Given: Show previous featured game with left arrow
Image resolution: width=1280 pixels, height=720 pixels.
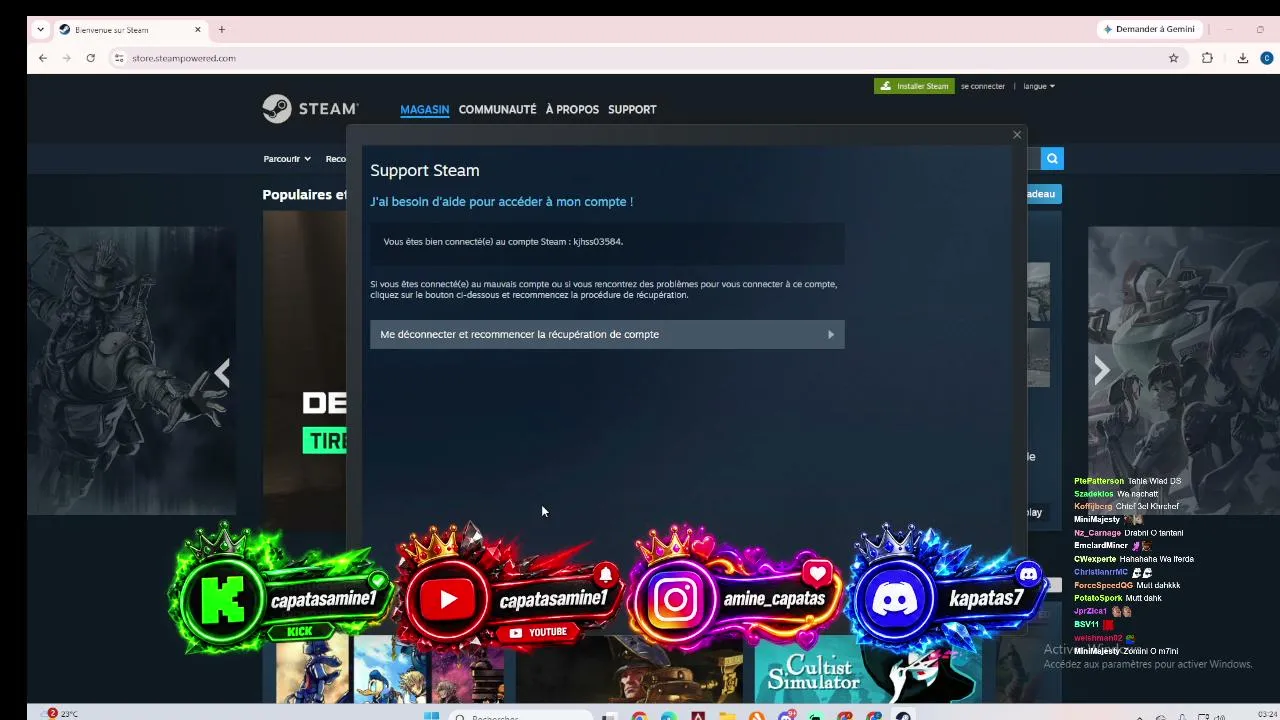Looking at the screenshot, I should coord(222,372).
